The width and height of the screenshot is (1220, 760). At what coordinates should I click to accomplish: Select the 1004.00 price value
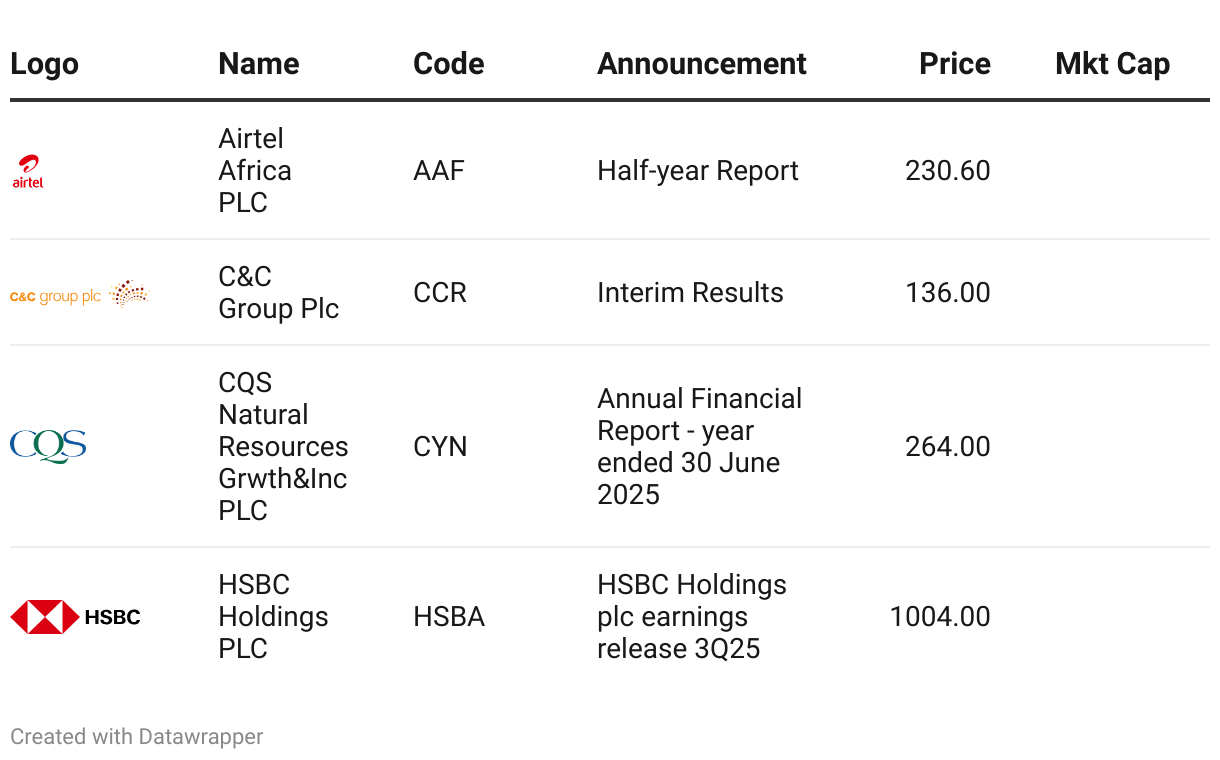pyautogui.click(x=939, y=617)
